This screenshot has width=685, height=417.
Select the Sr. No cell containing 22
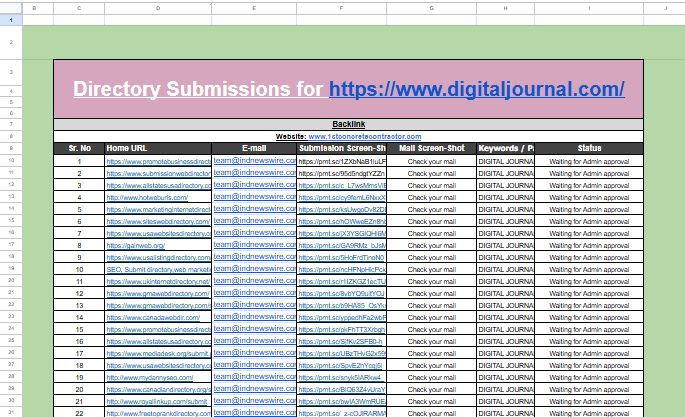tap(80, 414)
